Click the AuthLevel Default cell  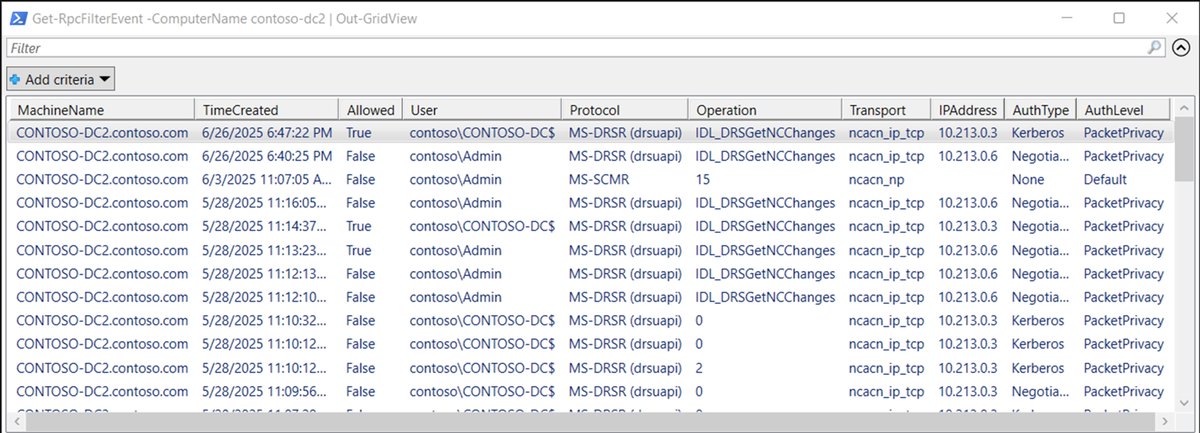(x=1105, y=180)
